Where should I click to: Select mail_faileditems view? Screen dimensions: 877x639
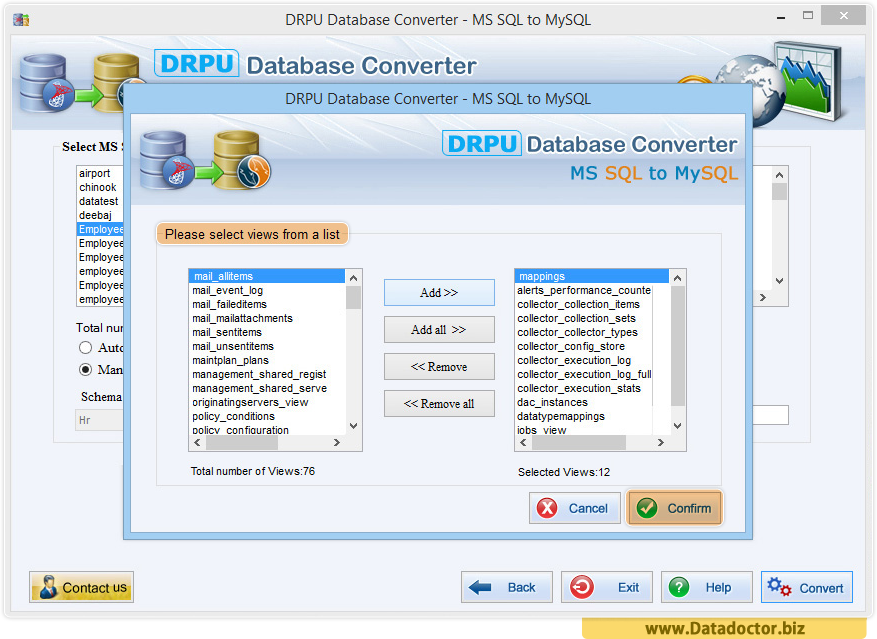[267, 304]
